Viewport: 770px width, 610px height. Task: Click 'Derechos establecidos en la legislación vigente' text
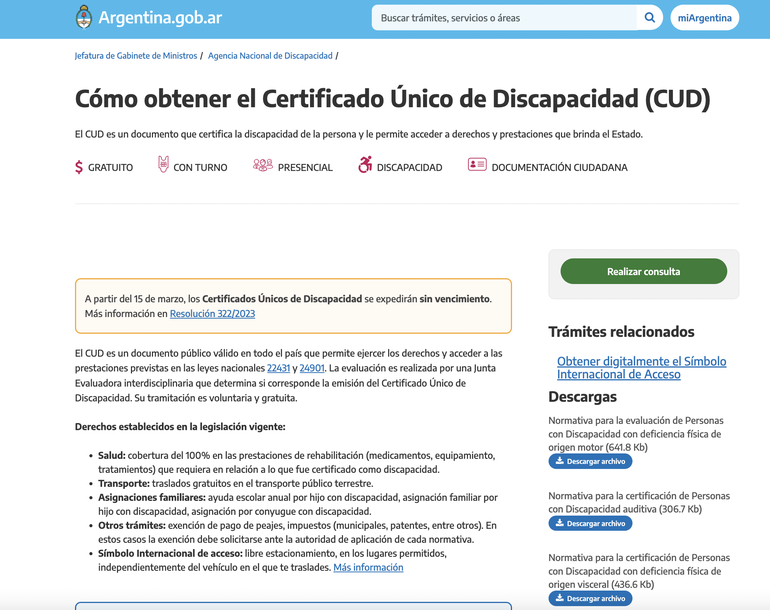click(x=180, y=427)
